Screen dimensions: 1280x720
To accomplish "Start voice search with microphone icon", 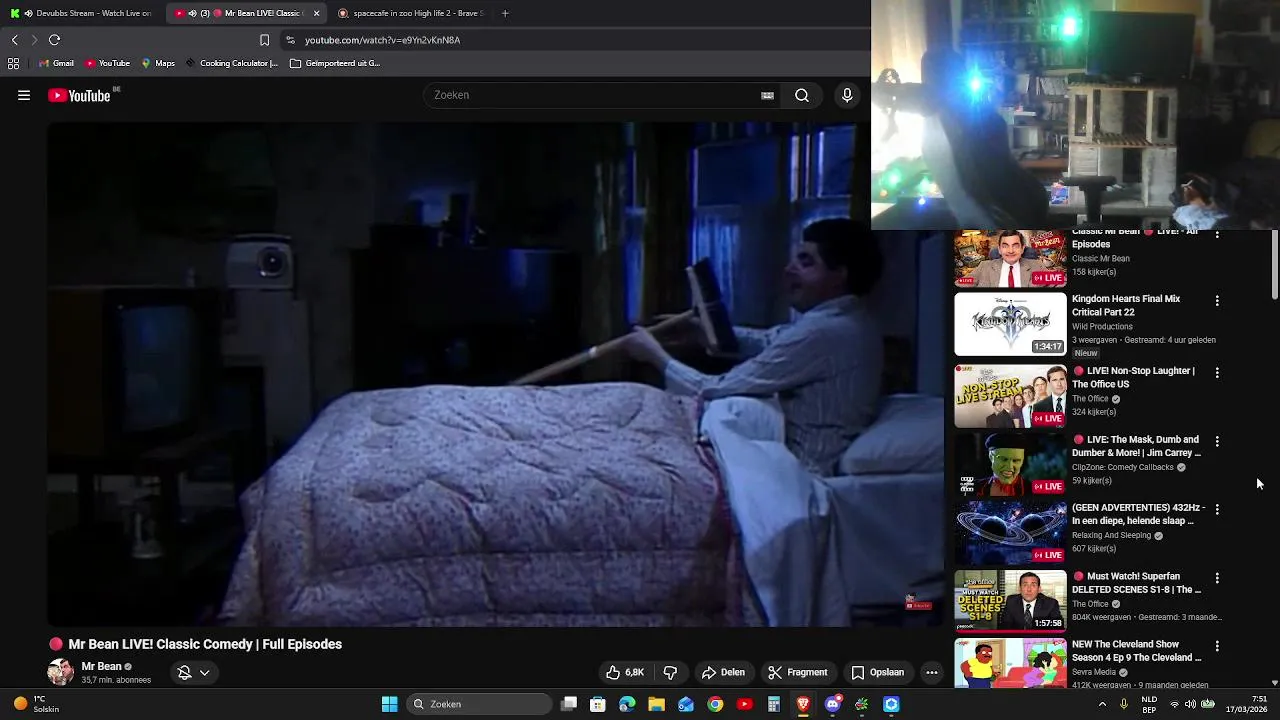I will (847, 96).
